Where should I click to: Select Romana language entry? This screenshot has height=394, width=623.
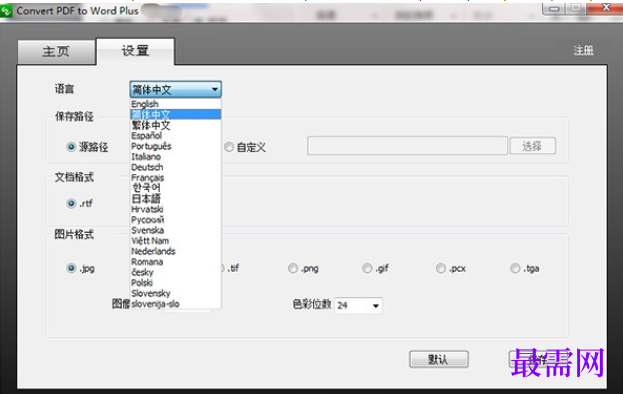(x=176, y=262)
